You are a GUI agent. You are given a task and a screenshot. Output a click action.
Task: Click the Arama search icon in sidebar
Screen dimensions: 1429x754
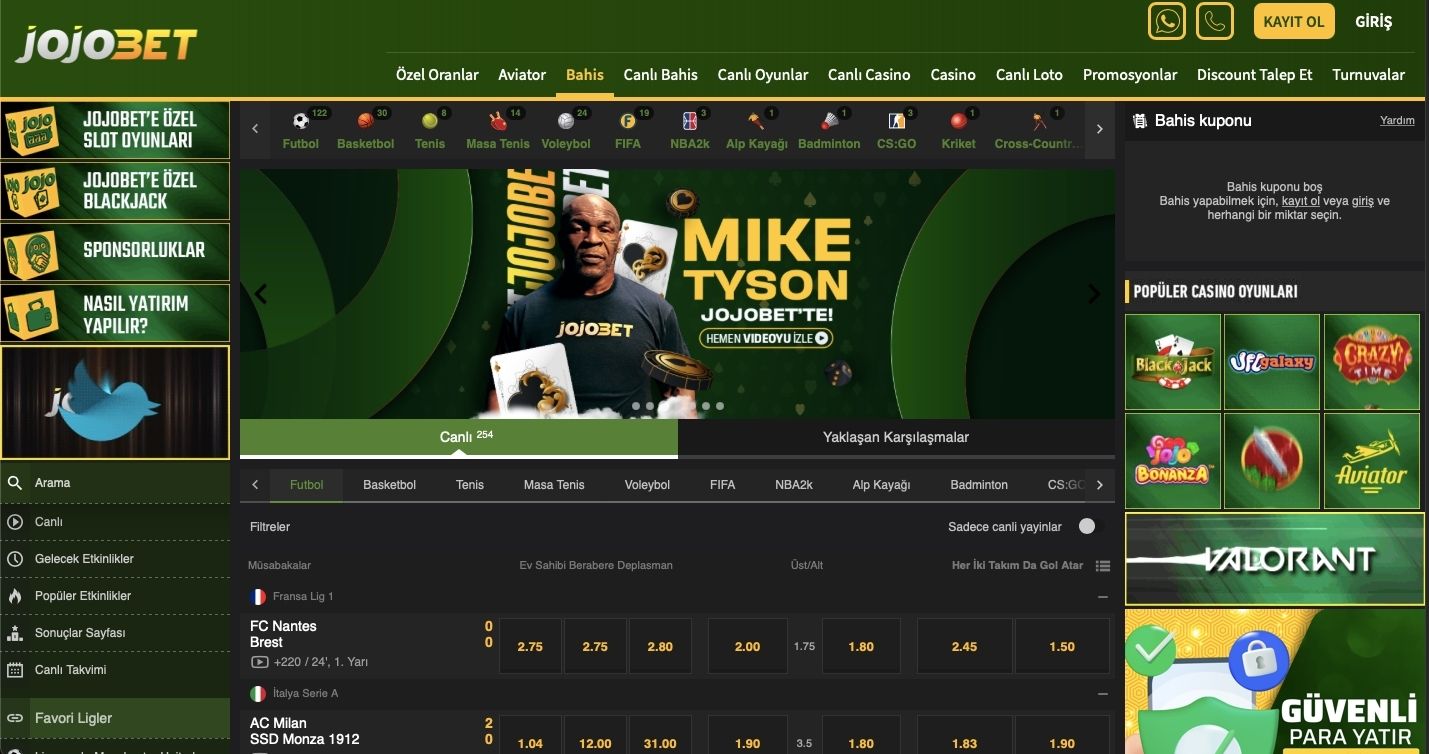coord(15,483)
